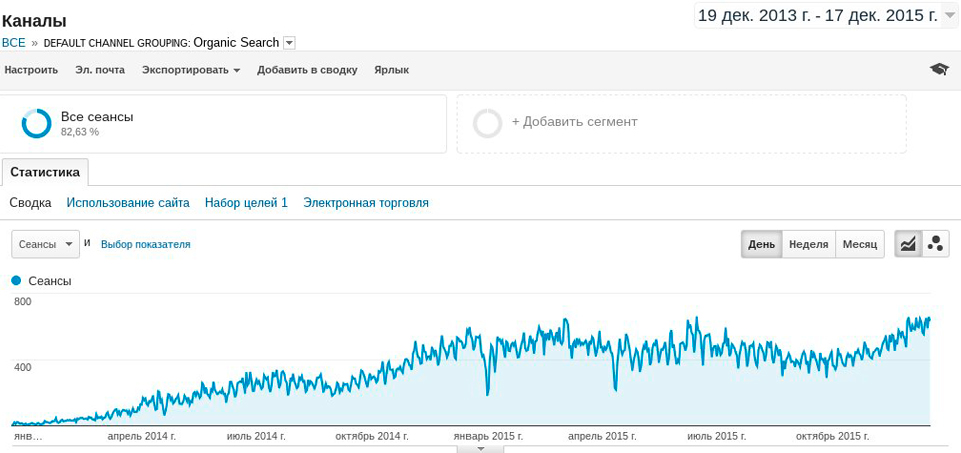961x453 pixels.
Task: Select Неделя time granularity
Action: [808, 244]
